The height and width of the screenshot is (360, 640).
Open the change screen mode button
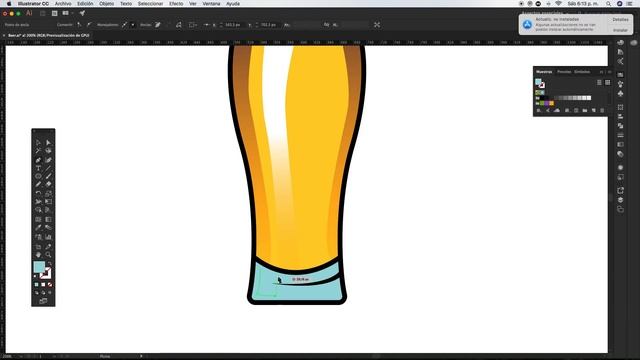coord(43,301)
